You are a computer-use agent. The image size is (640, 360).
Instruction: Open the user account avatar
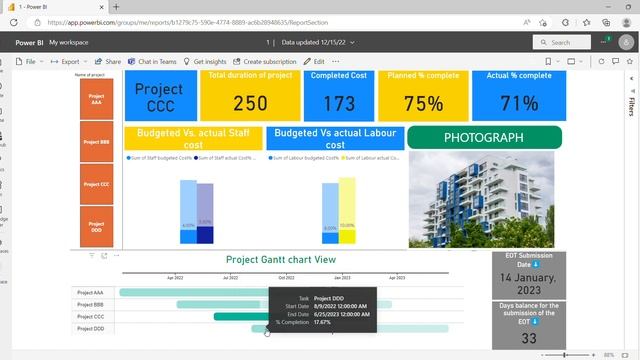coord(626,42)
